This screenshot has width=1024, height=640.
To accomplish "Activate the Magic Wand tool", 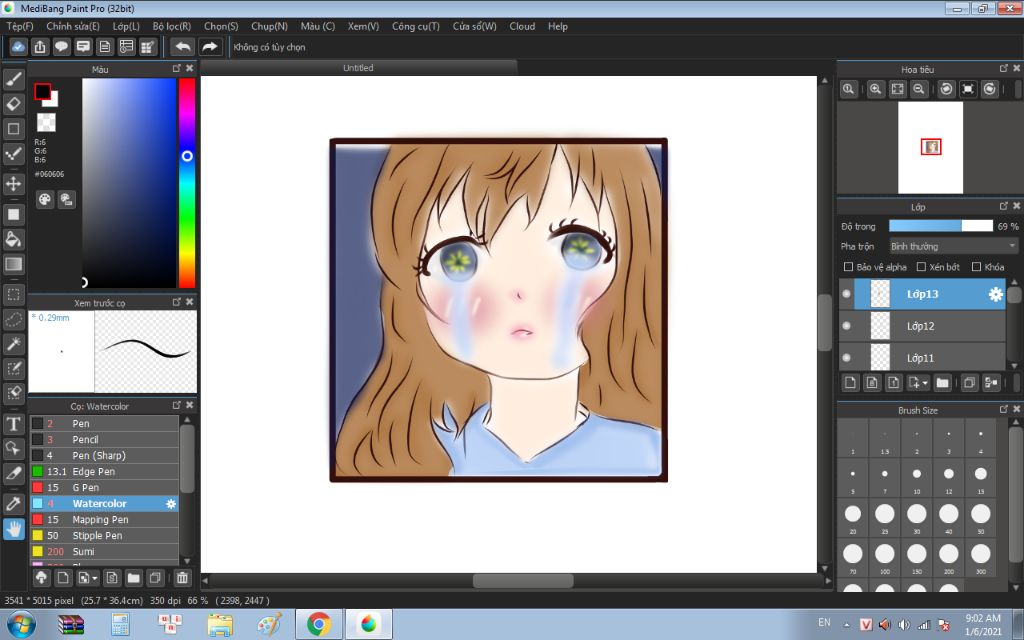I will [14, 344].
